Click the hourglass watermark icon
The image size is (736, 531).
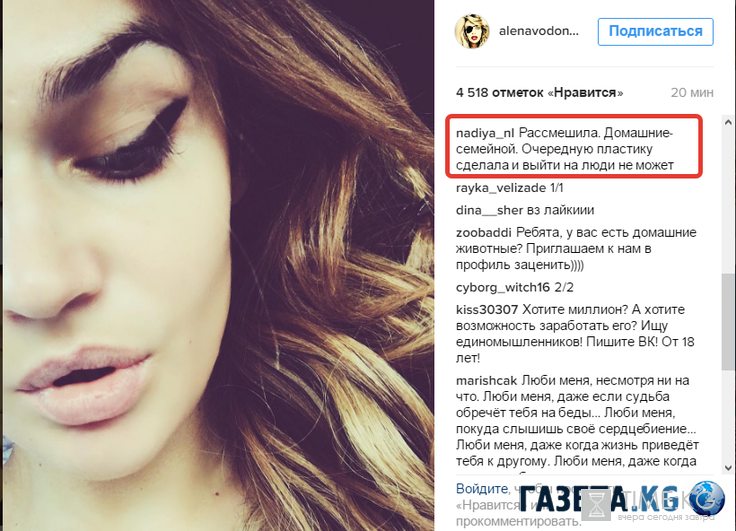point(596,506)
